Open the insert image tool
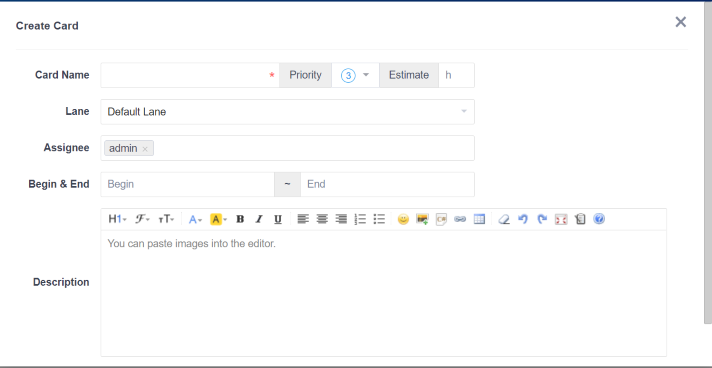712x368 pixels. click(x=422, y=219)
